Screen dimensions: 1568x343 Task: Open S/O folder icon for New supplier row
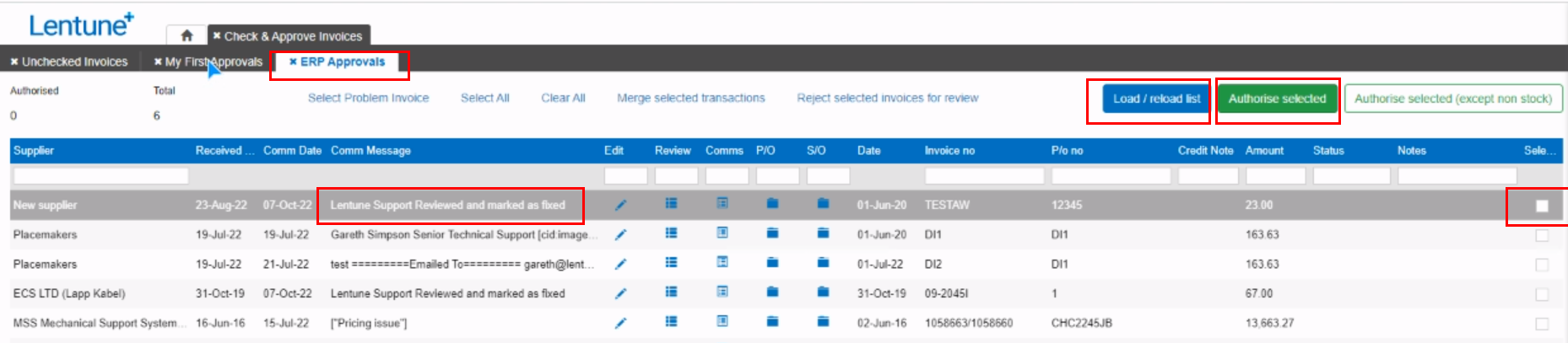point(823,203)
